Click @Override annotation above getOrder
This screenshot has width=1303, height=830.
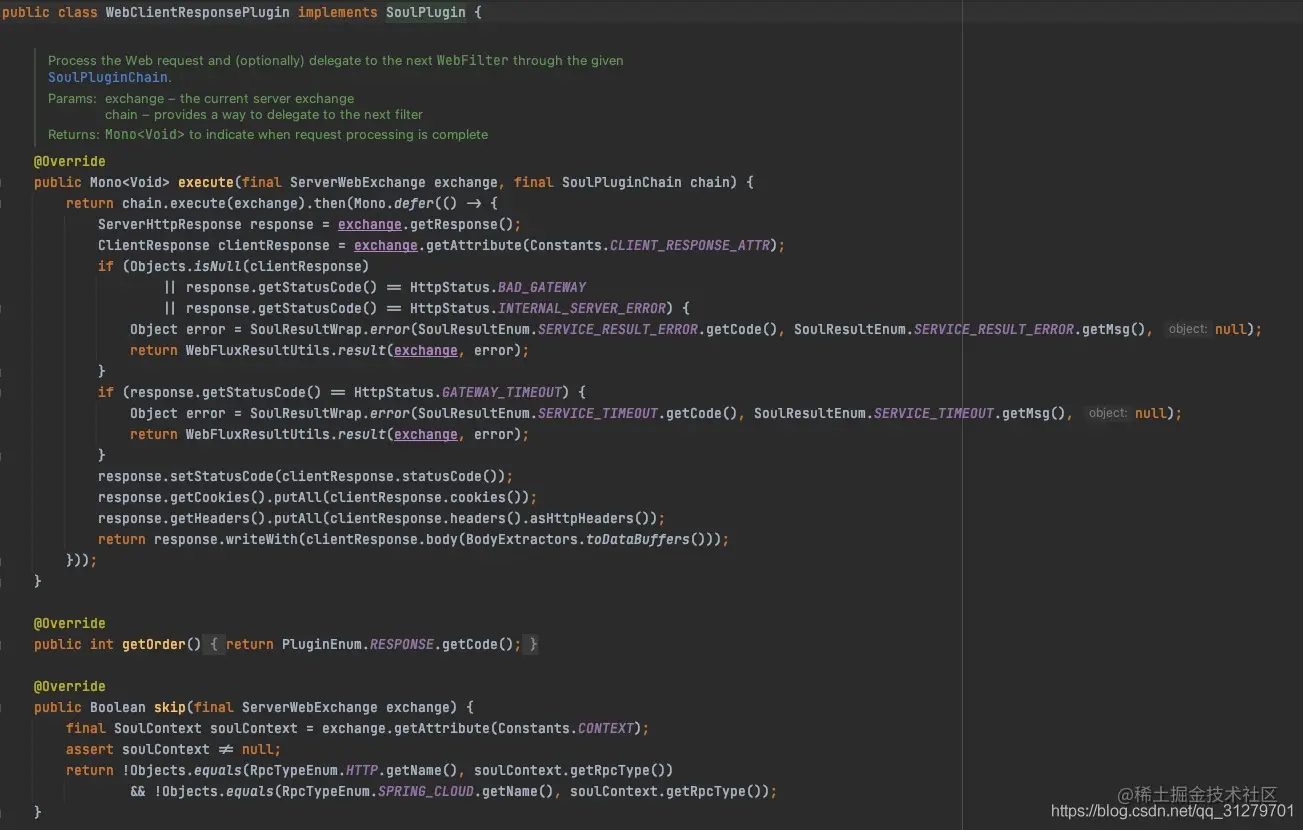(70, 623)
